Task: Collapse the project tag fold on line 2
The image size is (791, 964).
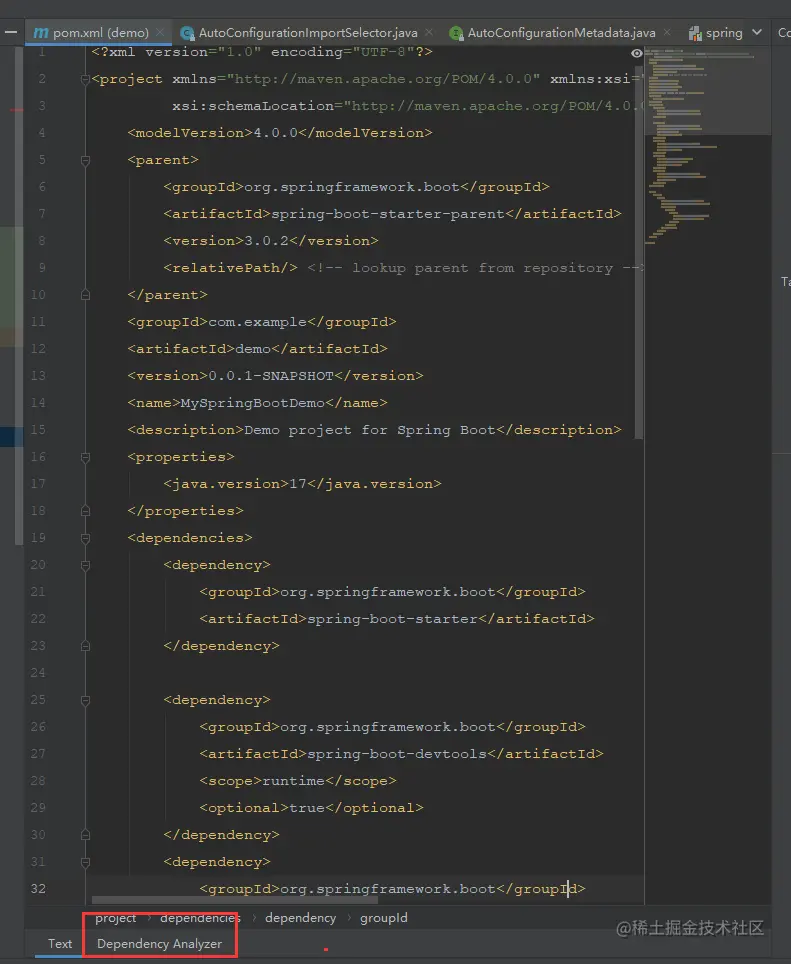Action: [x=85, y=79]
